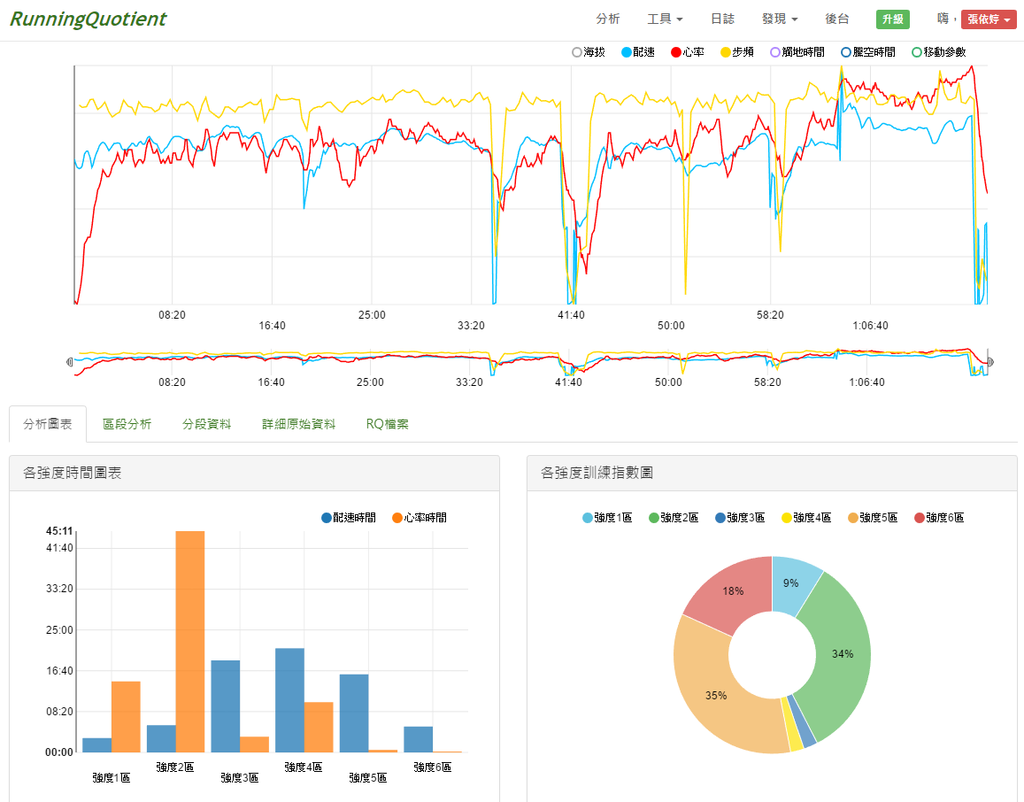Toggle 心率時間 legend in bar chart
Viewport: 1024px width, 802px height.
coord(419,518)
